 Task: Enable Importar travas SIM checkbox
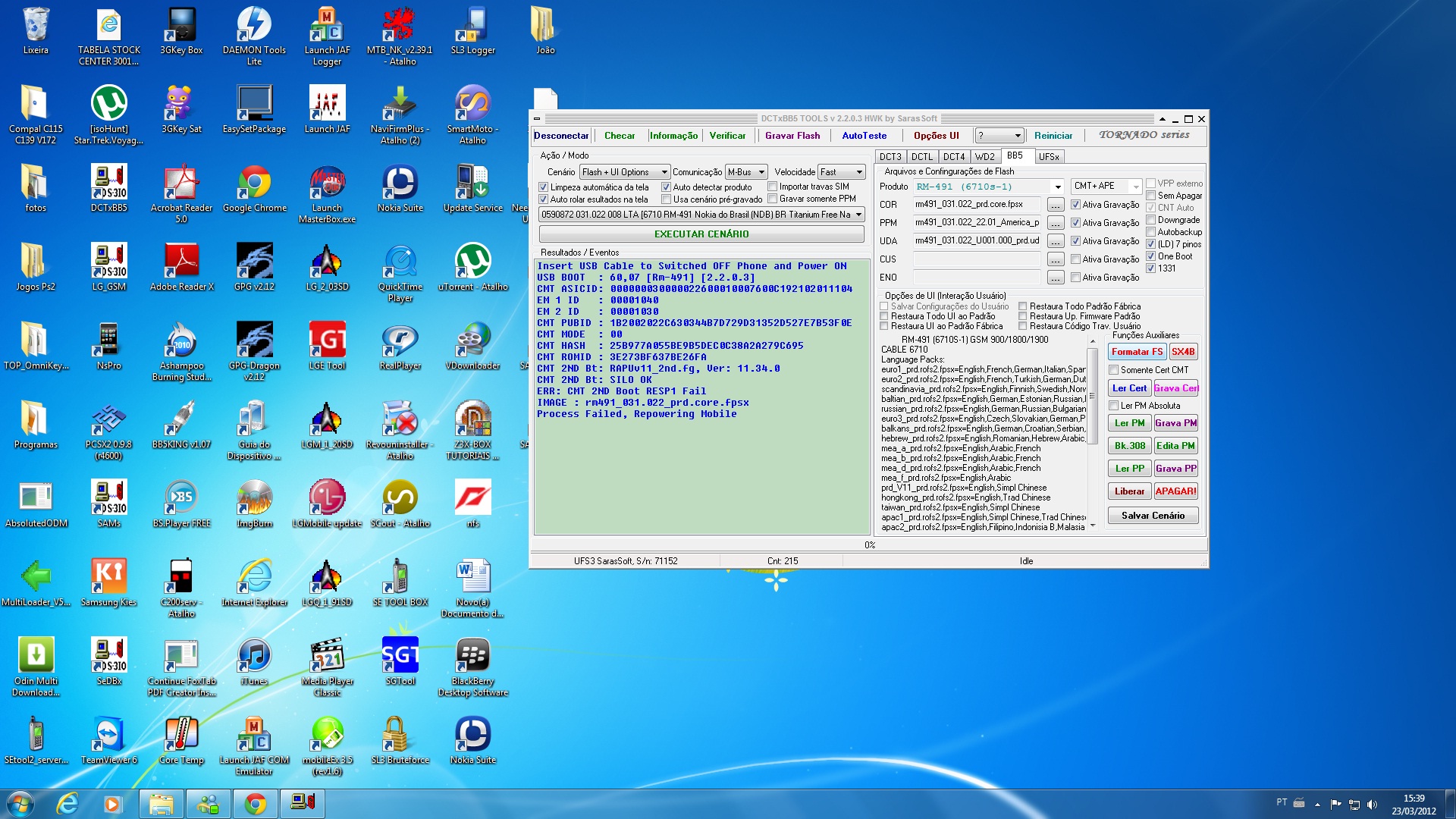772,187
